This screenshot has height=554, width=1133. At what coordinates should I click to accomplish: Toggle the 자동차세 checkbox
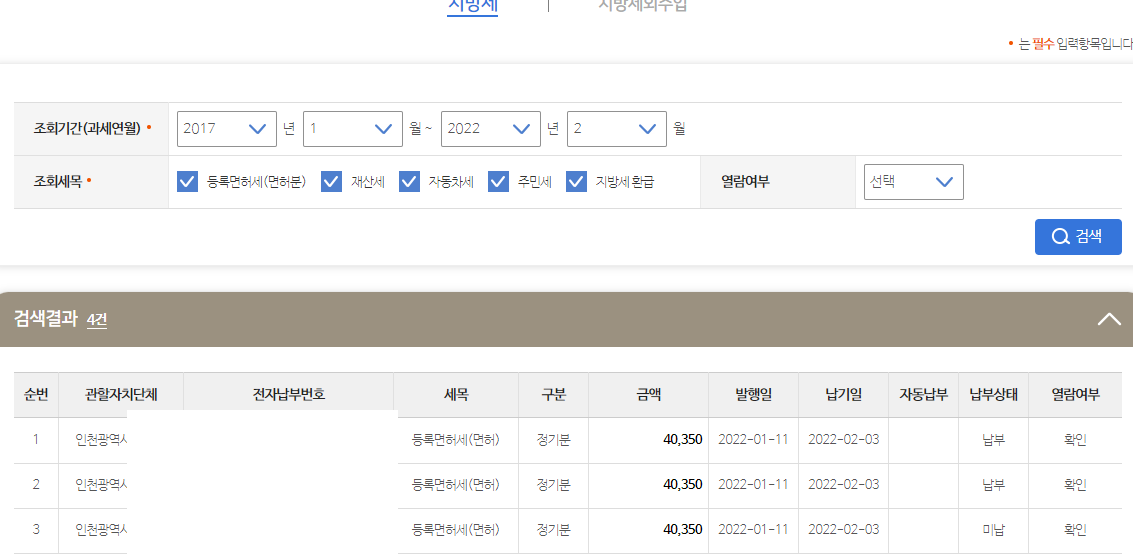(x=409, y=182)
